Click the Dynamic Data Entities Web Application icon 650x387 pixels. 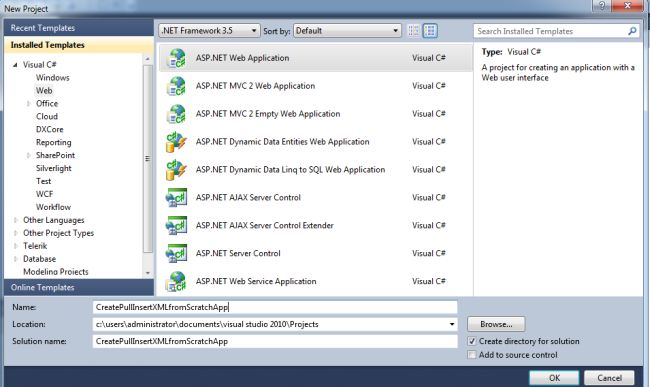coord(176,142)
